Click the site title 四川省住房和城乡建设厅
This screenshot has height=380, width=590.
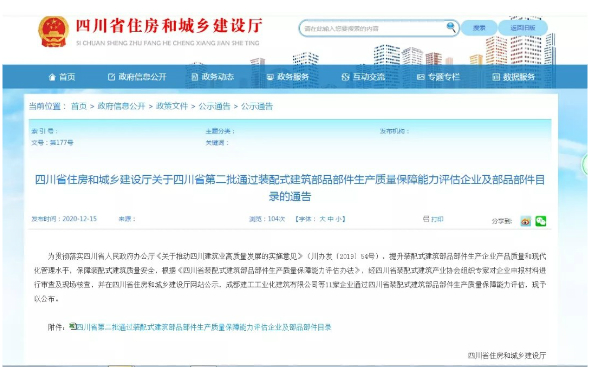(x=169, y=26)
